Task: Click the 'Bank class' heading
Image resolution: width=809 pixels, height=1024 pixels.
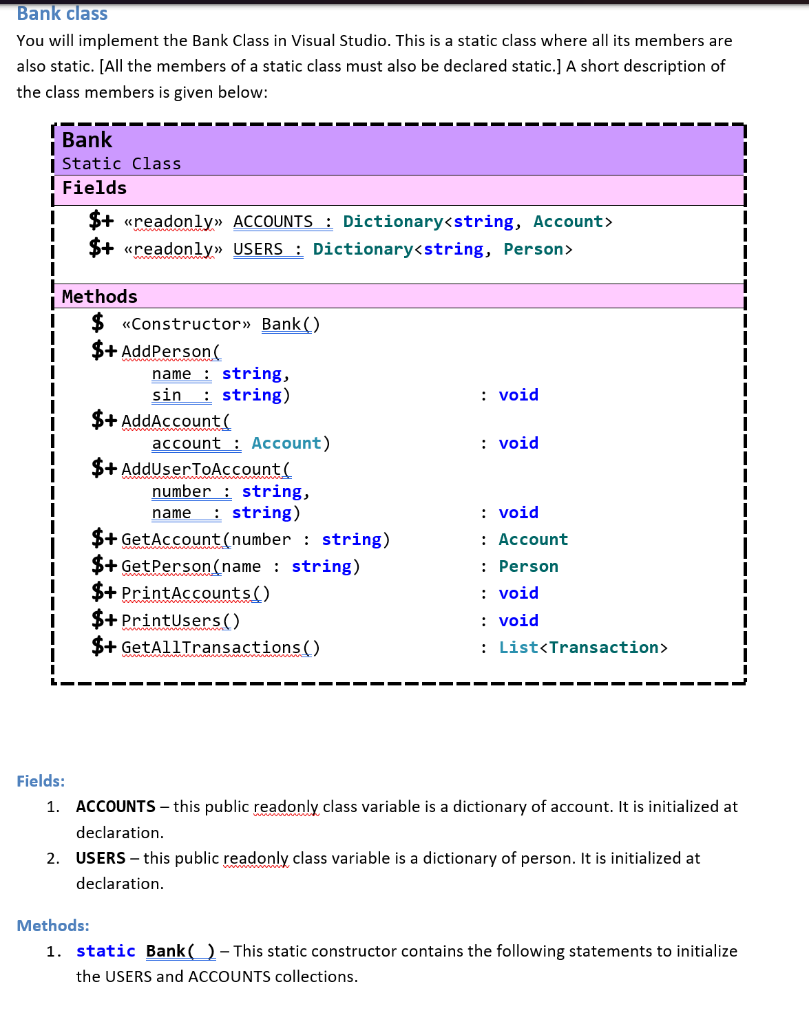Action: [x=62, y=13]
